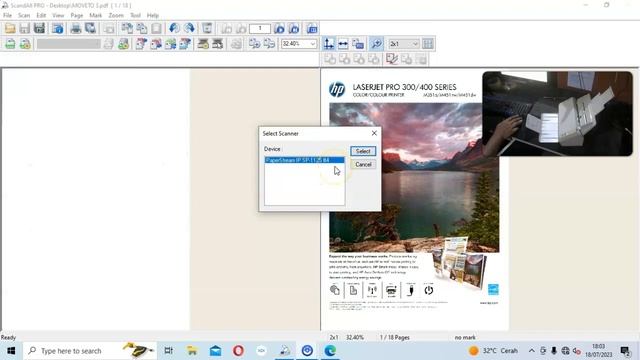Screen dimensions: 640x360
Task: Click the thumbnail grid view icon
Action: tap(428, 44)
